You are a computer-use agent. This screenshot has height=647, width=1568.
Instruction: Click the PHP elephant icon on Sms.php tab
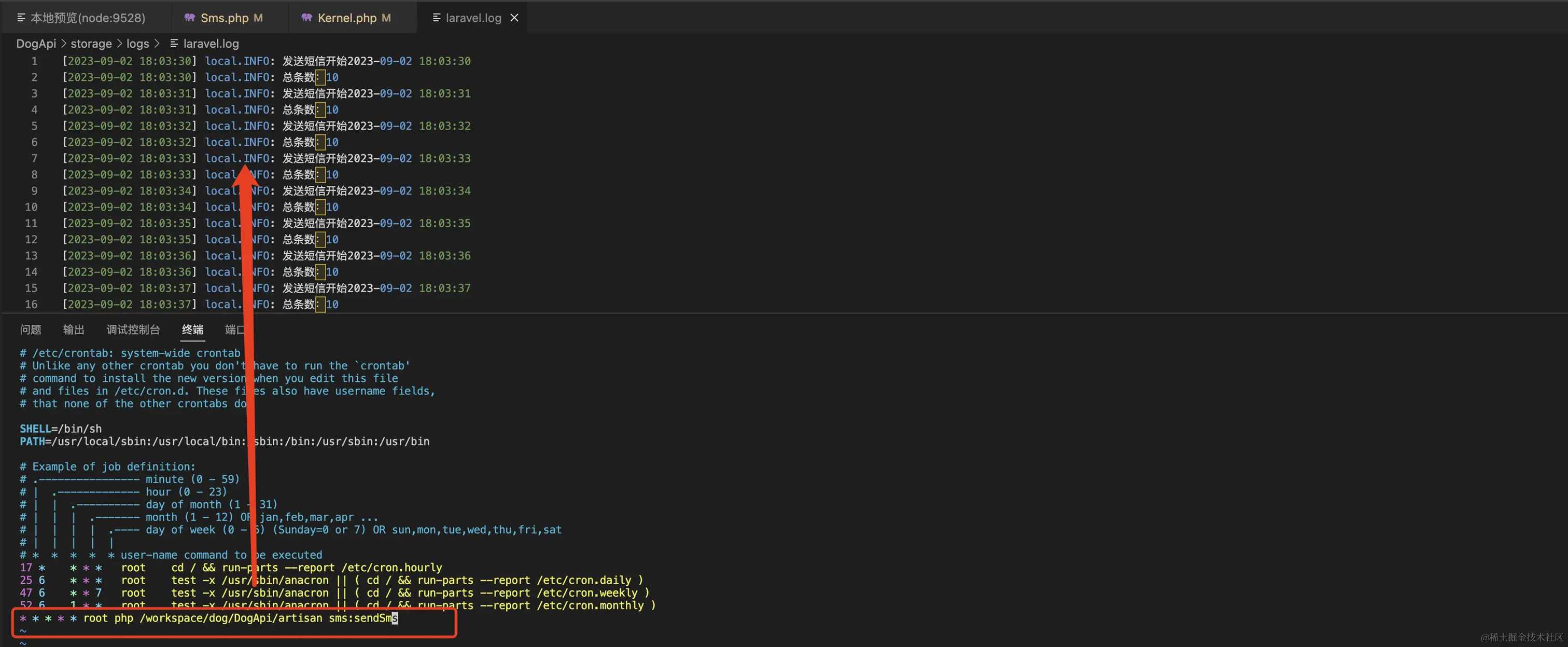190,18
